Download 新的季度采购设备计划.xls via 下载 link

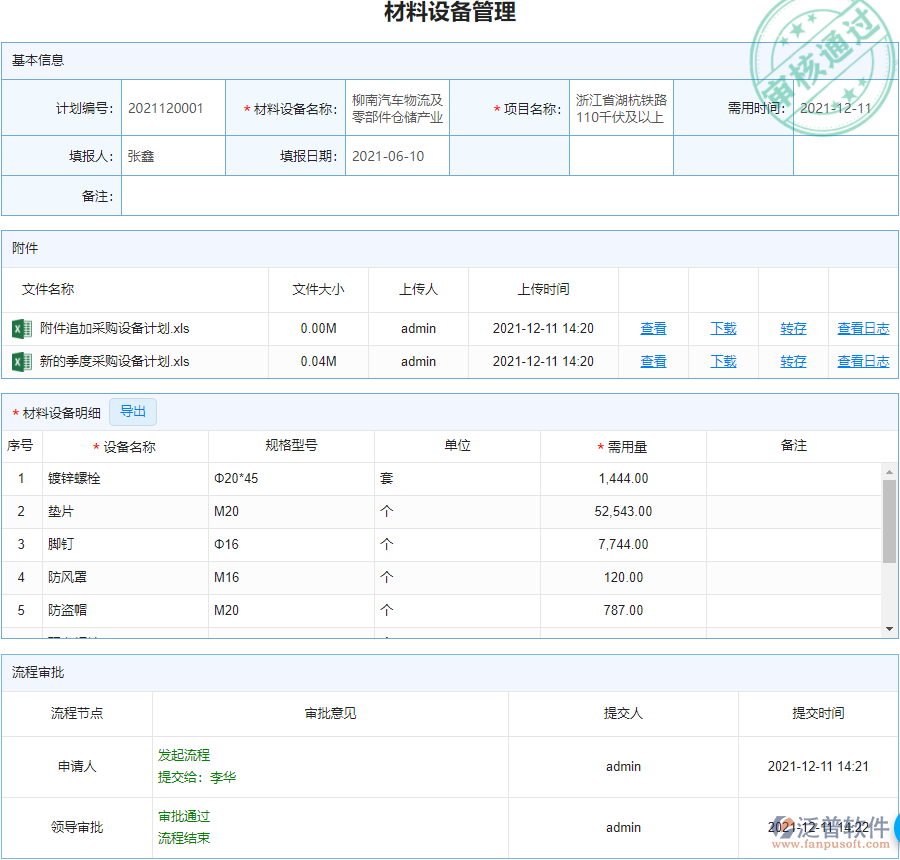(x=723, y=361)
